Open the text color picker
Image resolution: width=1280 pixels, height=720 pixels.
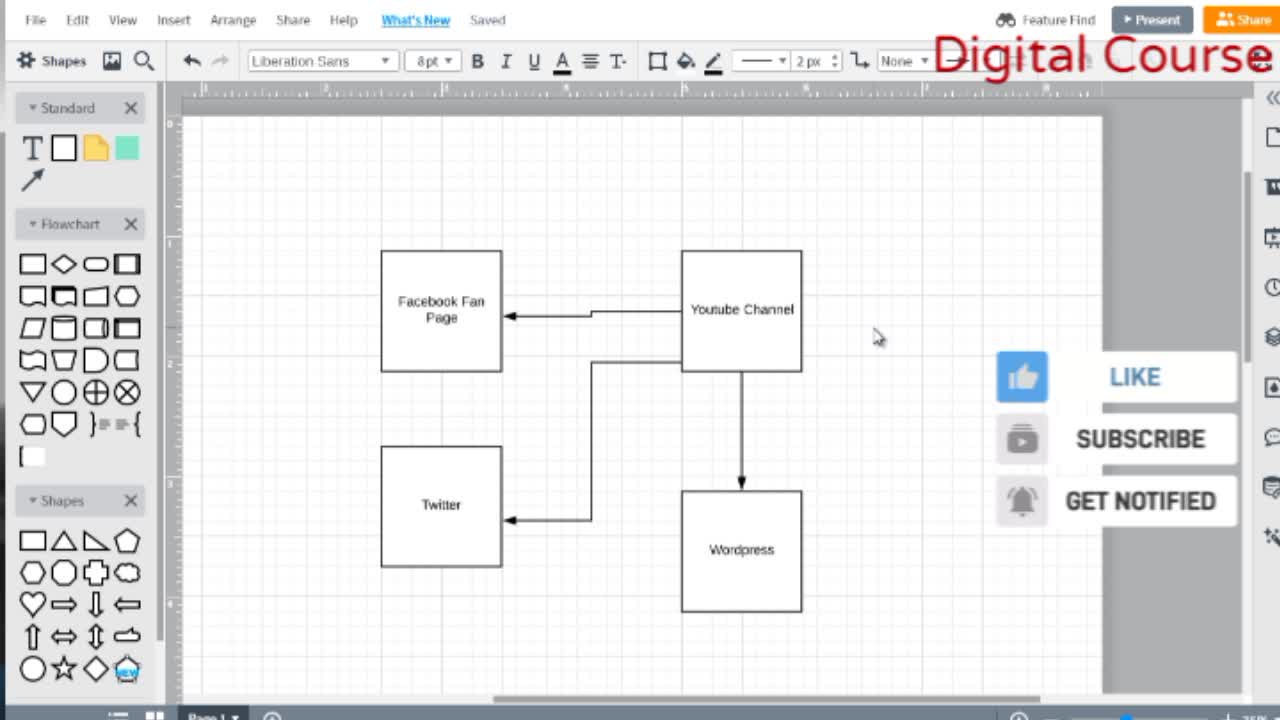point(562,62)
